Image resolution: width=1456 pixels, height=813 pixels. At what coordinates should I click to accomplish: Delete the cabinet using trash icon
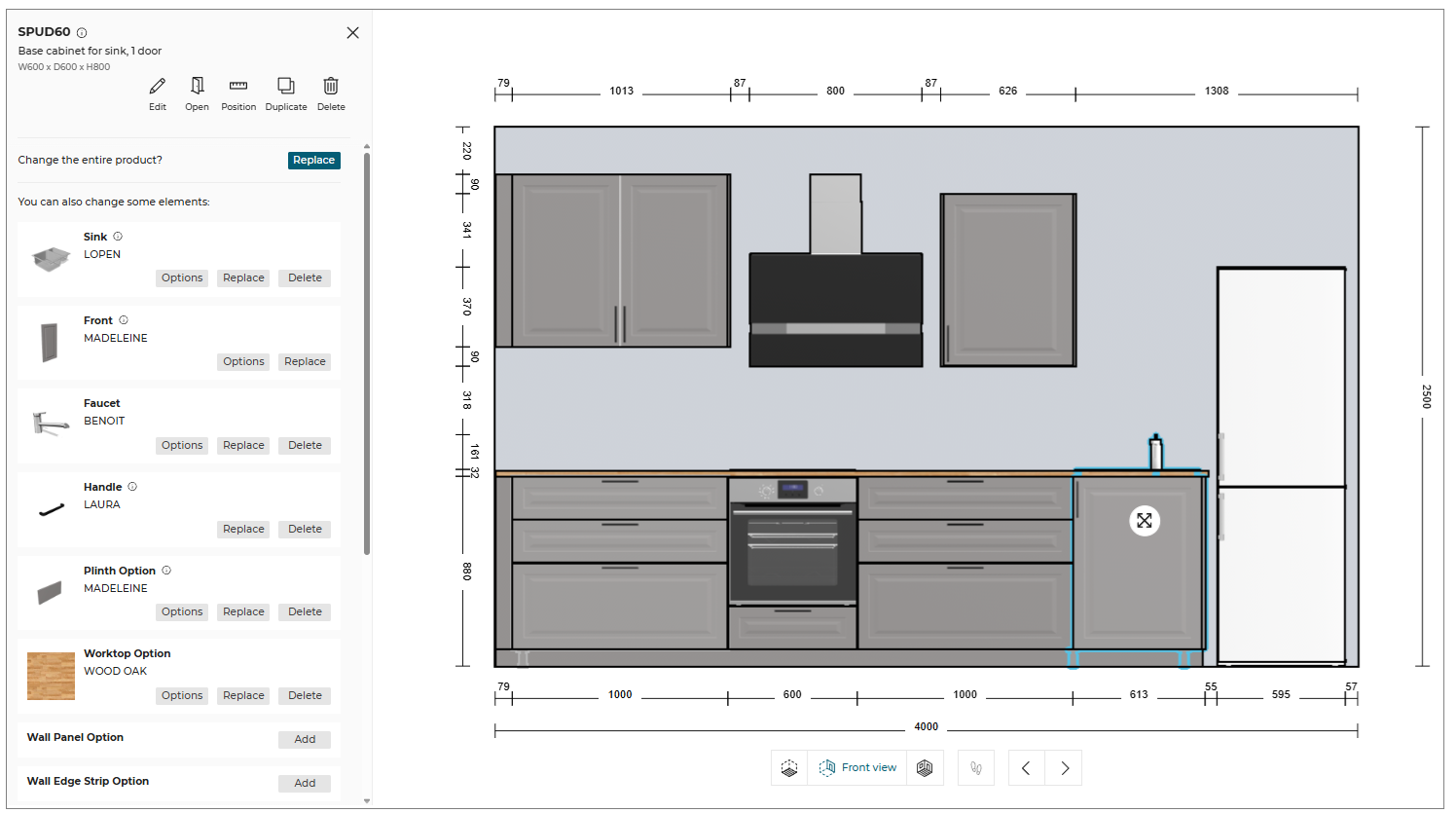click(331, 87)
